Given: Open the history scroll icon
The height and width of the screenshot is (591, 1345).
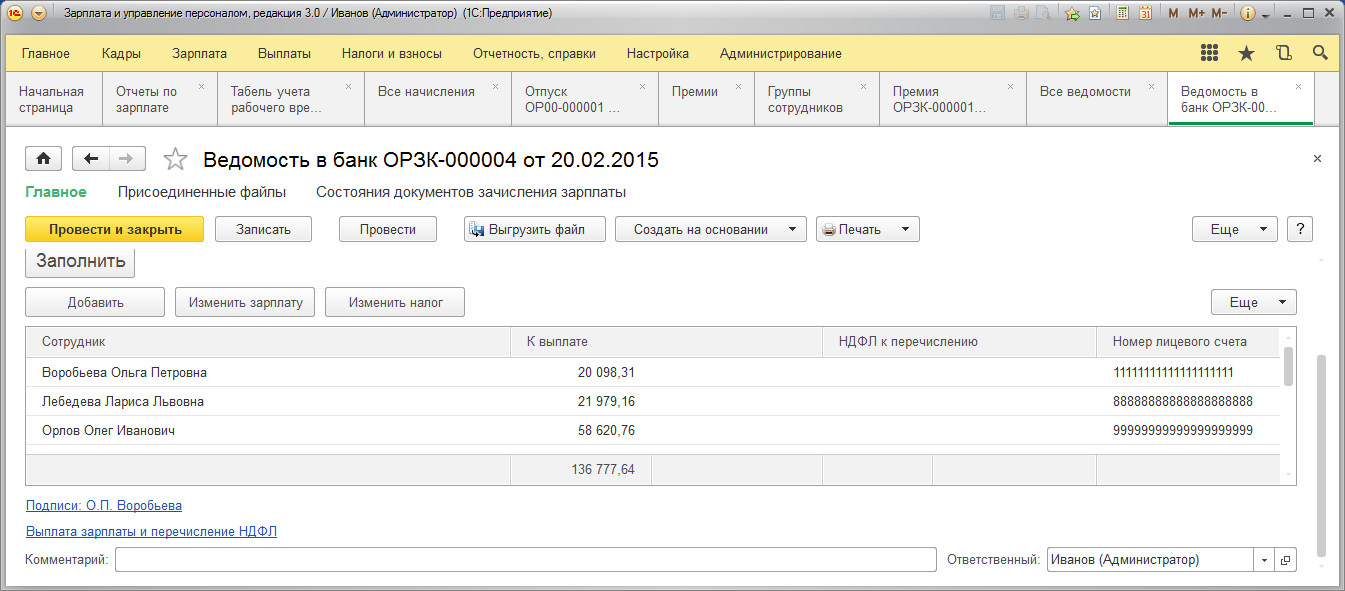Looking at the screenshot, I should (1283, 53).
